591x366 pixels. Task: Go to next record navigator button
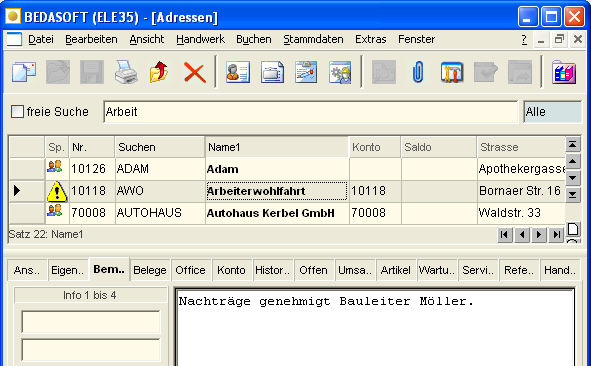pyautogui.click(x=539, y=235)
